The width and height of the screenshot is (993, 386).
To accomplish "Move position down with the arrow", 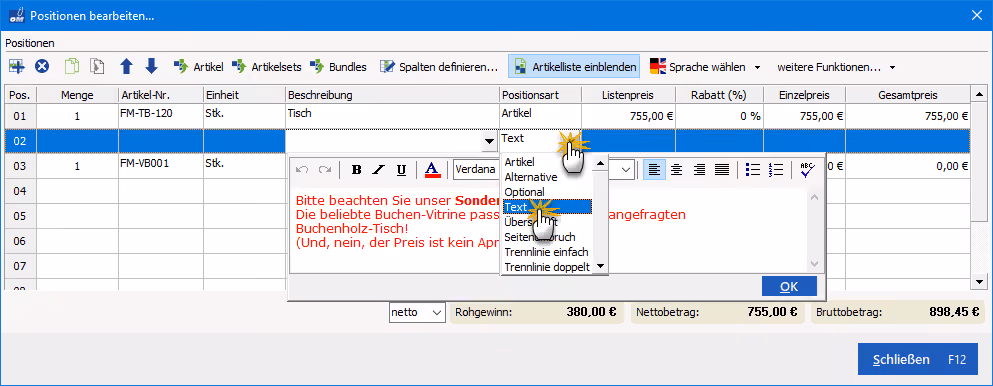I will point(151,66).
